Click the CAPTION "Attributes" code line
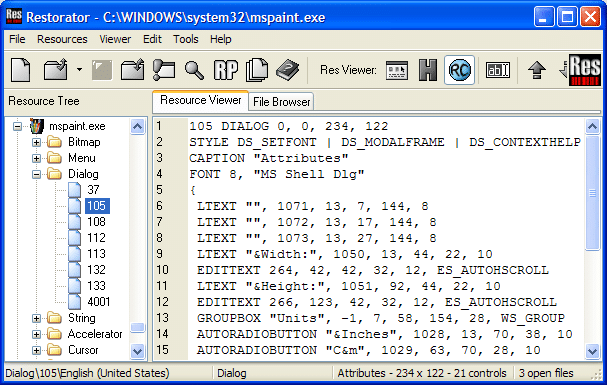The image size is (607, 385). 269,158
